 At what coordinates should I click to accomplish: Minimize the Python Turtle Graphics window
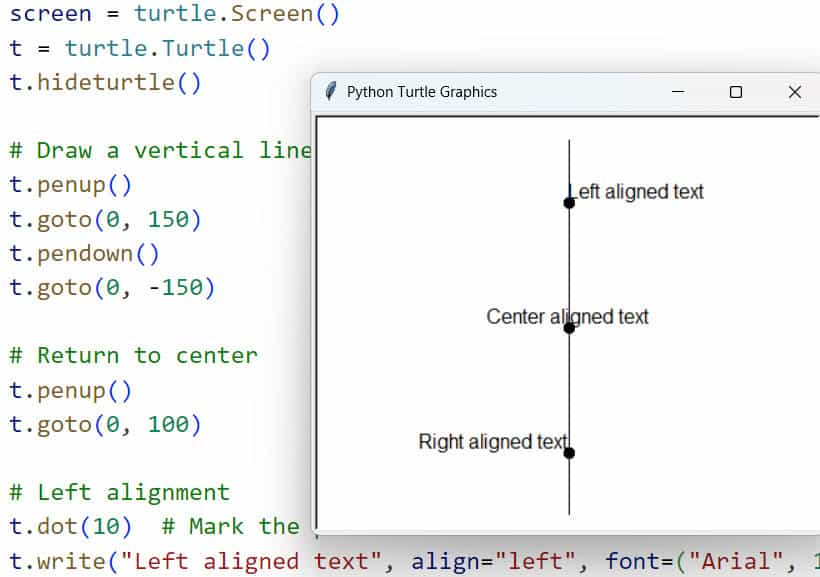point(678,92)
